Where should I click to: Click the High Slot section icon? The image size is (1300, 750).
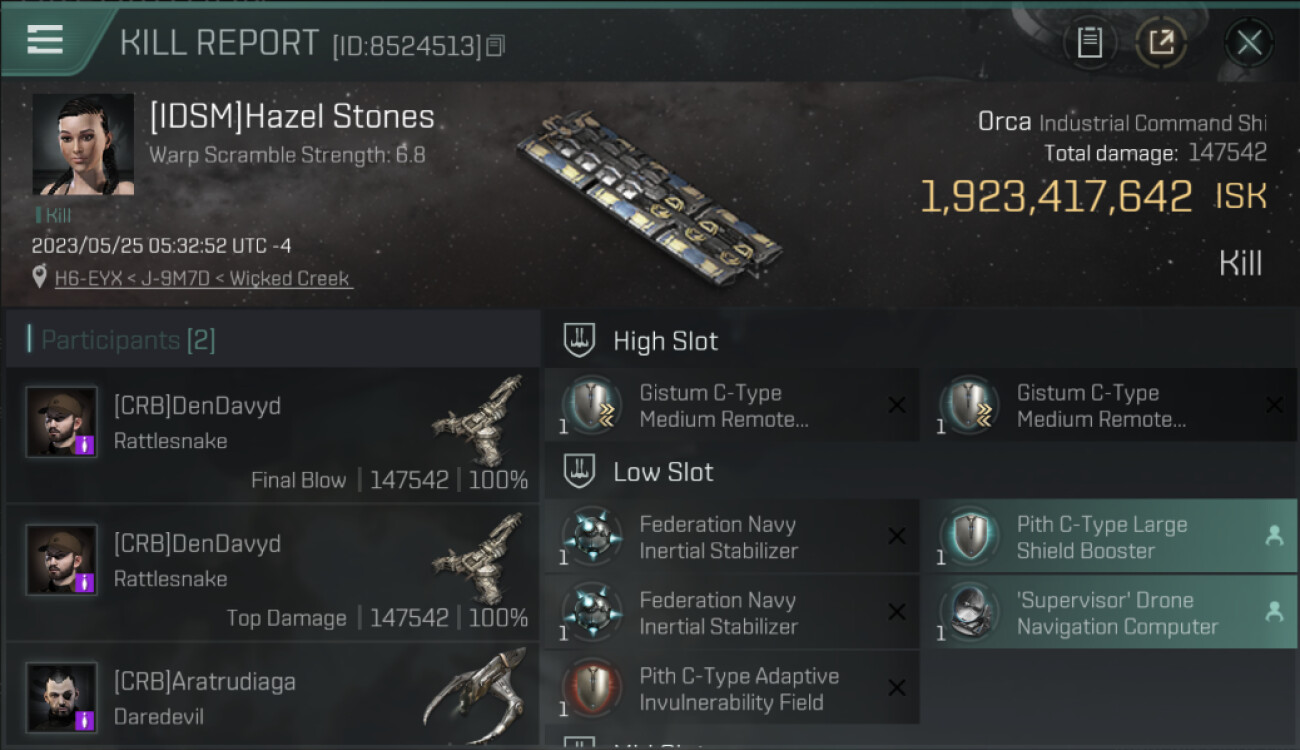579,341
